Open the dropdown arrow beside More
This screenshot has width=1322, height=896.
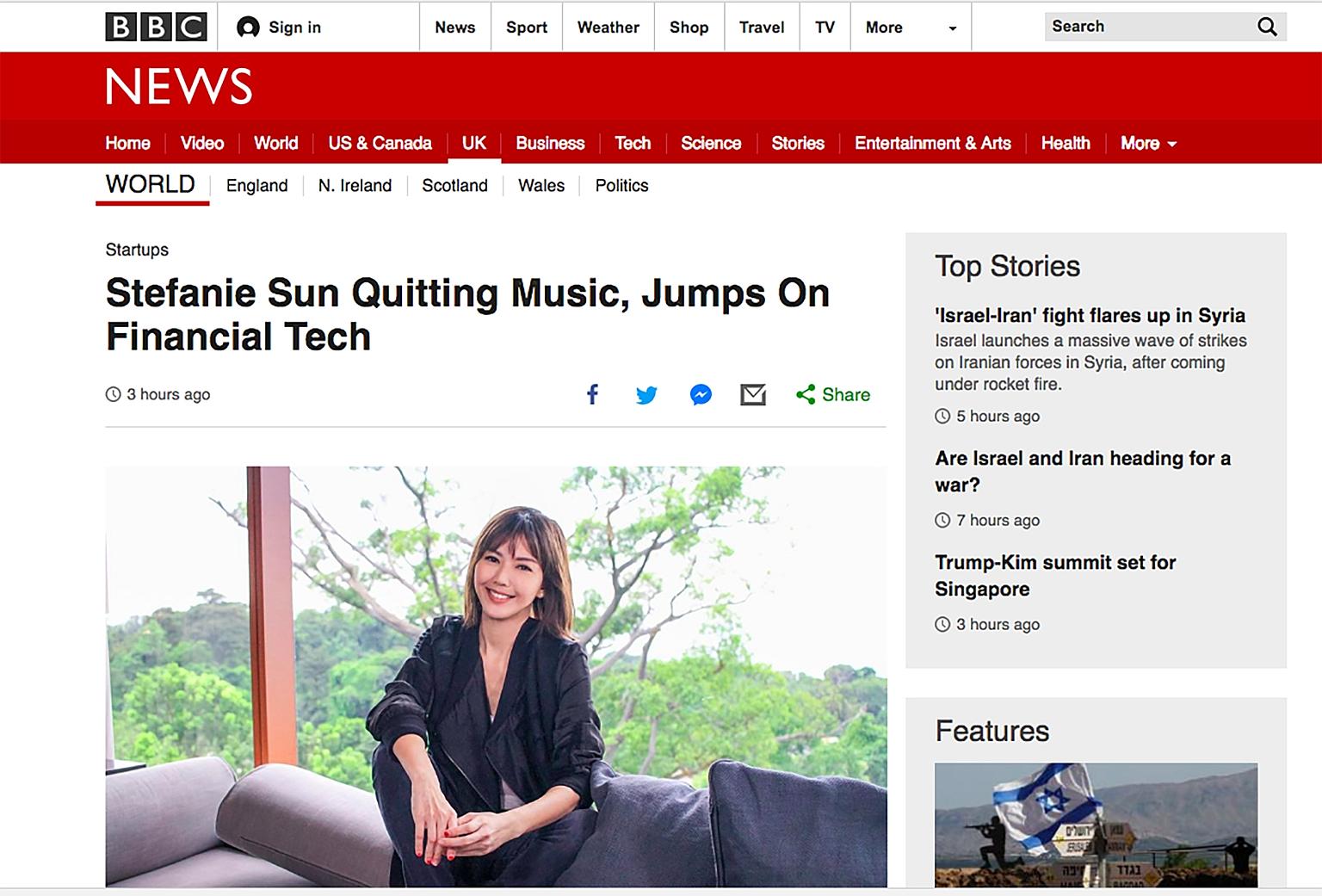click(x=952, y=28)
